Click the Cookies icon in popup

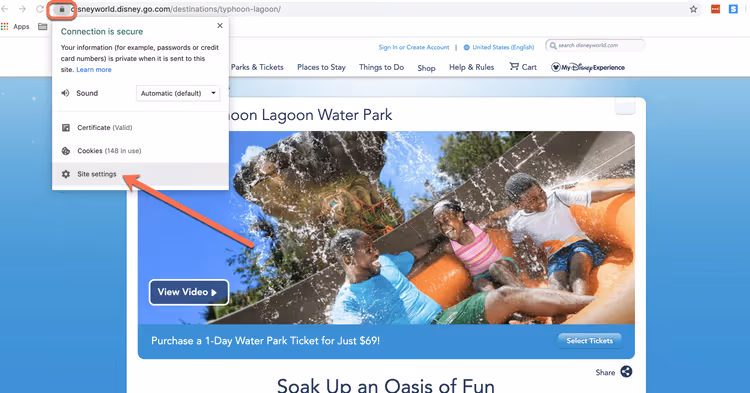coord(66,151)
